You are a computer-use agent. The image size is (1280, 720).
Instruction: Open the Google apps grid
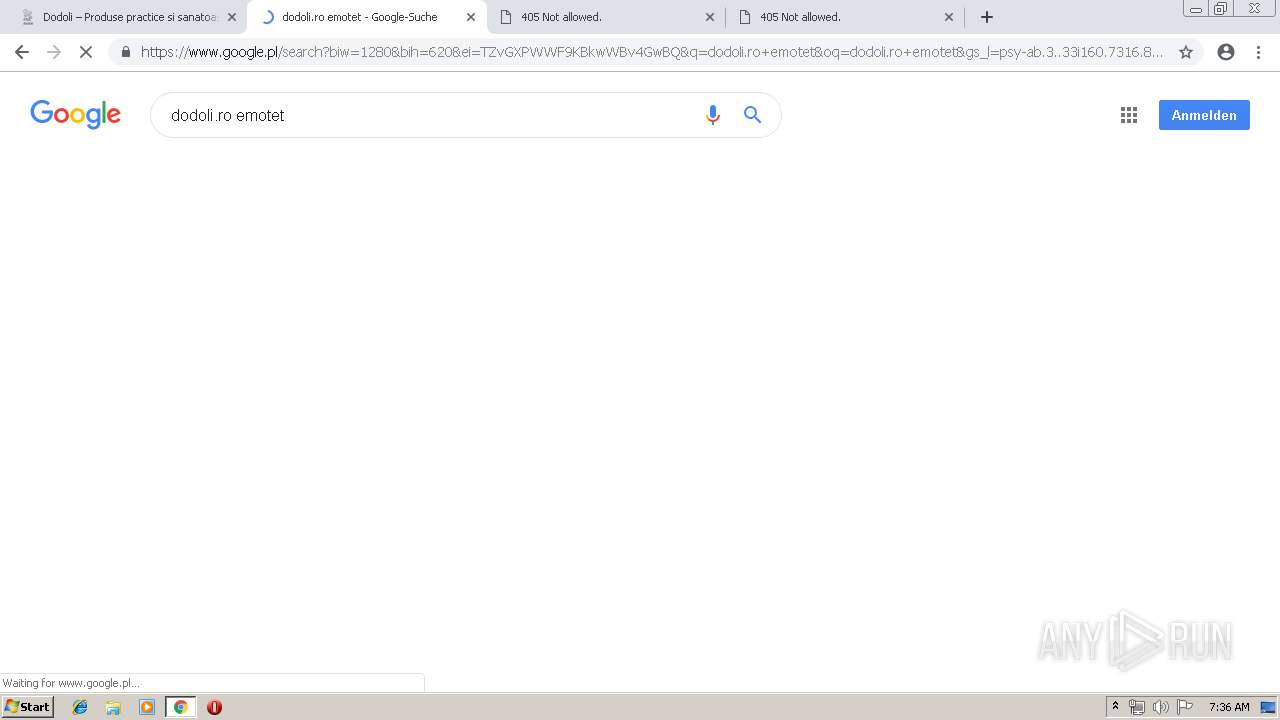click(x=1129, y=115)
